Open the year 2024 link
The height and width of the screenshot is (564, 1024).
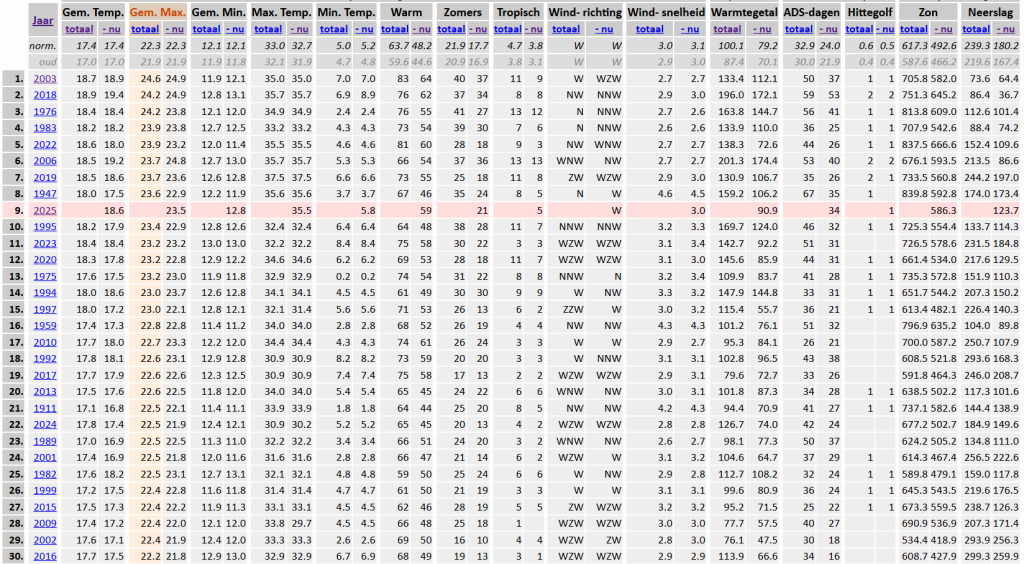45,424
